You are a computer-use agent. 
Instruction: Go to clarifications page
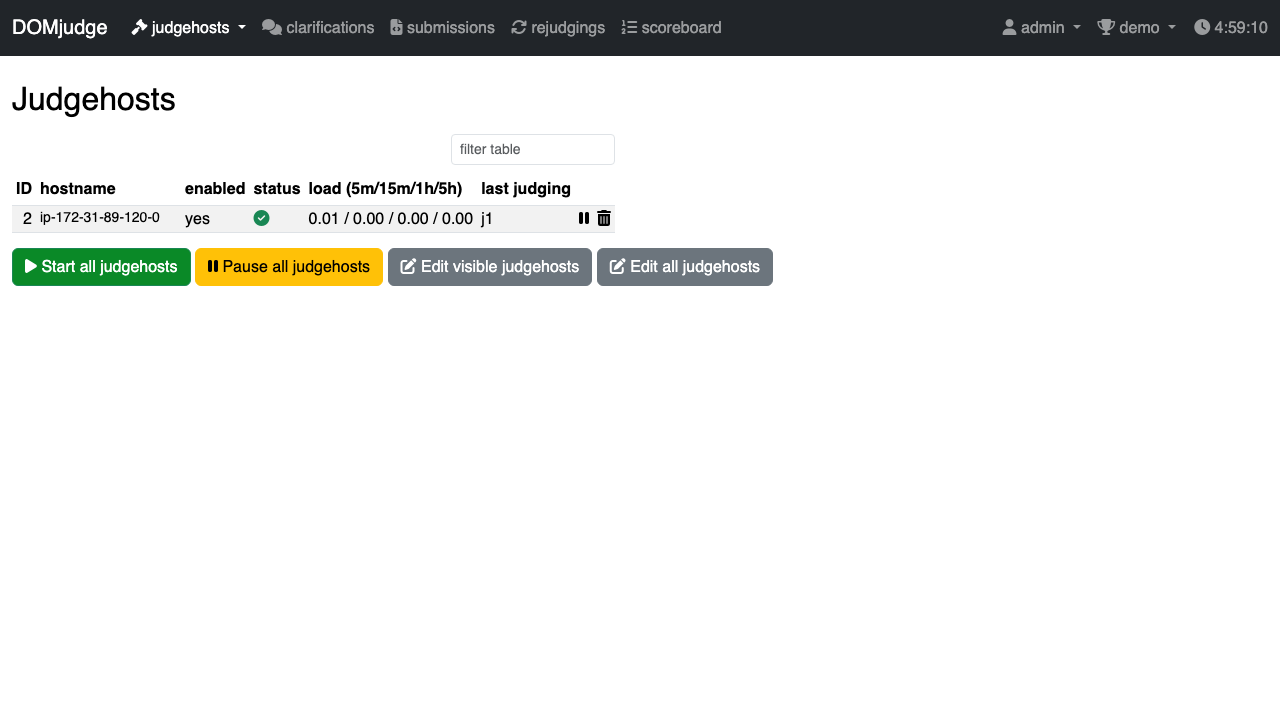[x=318, y=28]
